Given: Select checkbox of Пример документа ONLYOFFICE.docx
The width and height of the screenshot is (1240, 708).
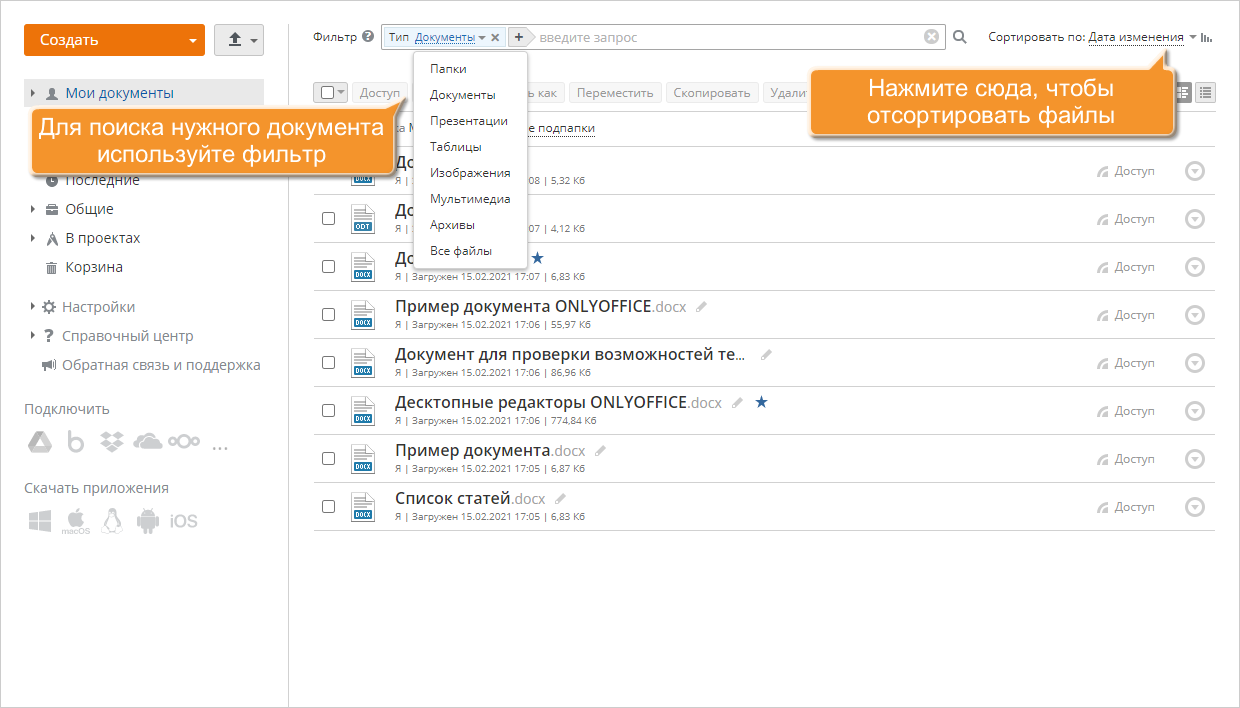Looking at the screenshot, I should tap(328, 314).
